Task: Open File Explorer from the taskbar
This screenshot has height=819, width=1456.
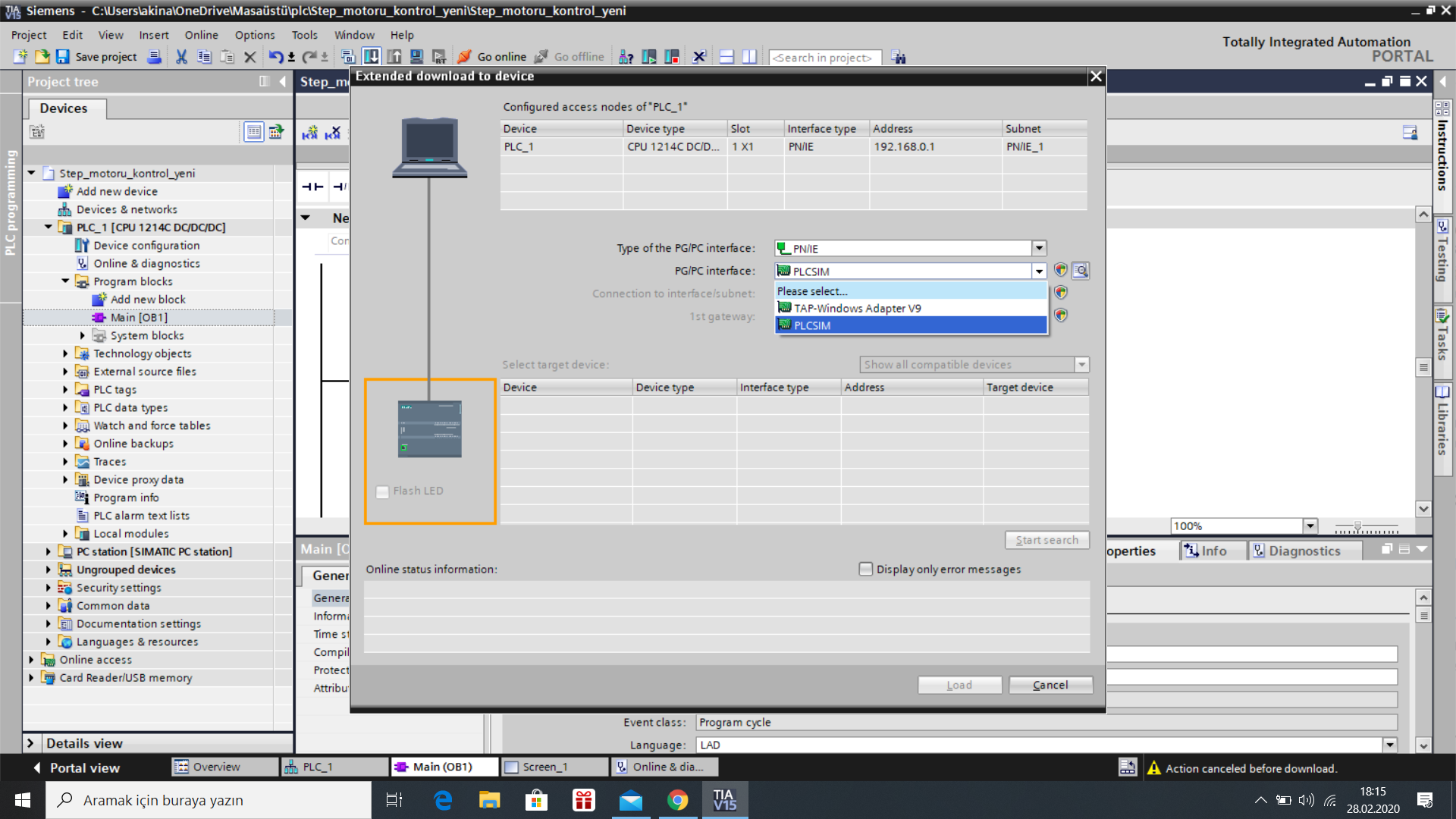Action: click(x=489, y=800)
